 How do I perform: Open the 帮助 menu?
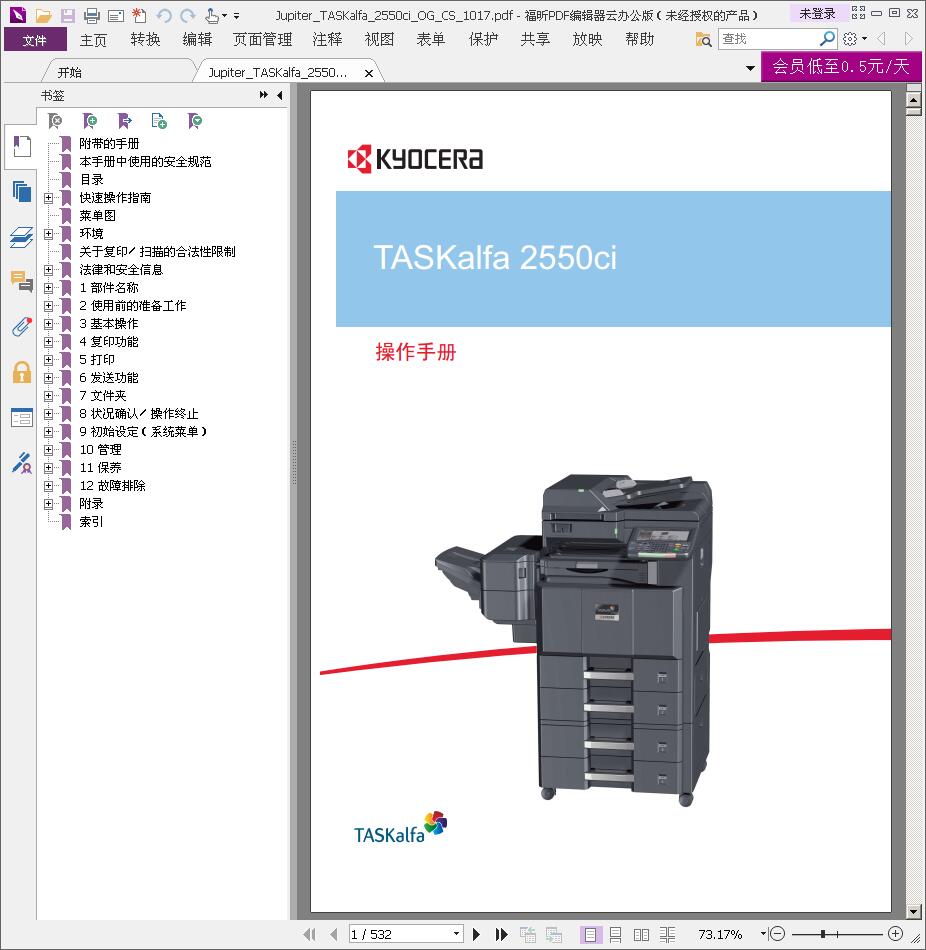[x=640, y=40]
